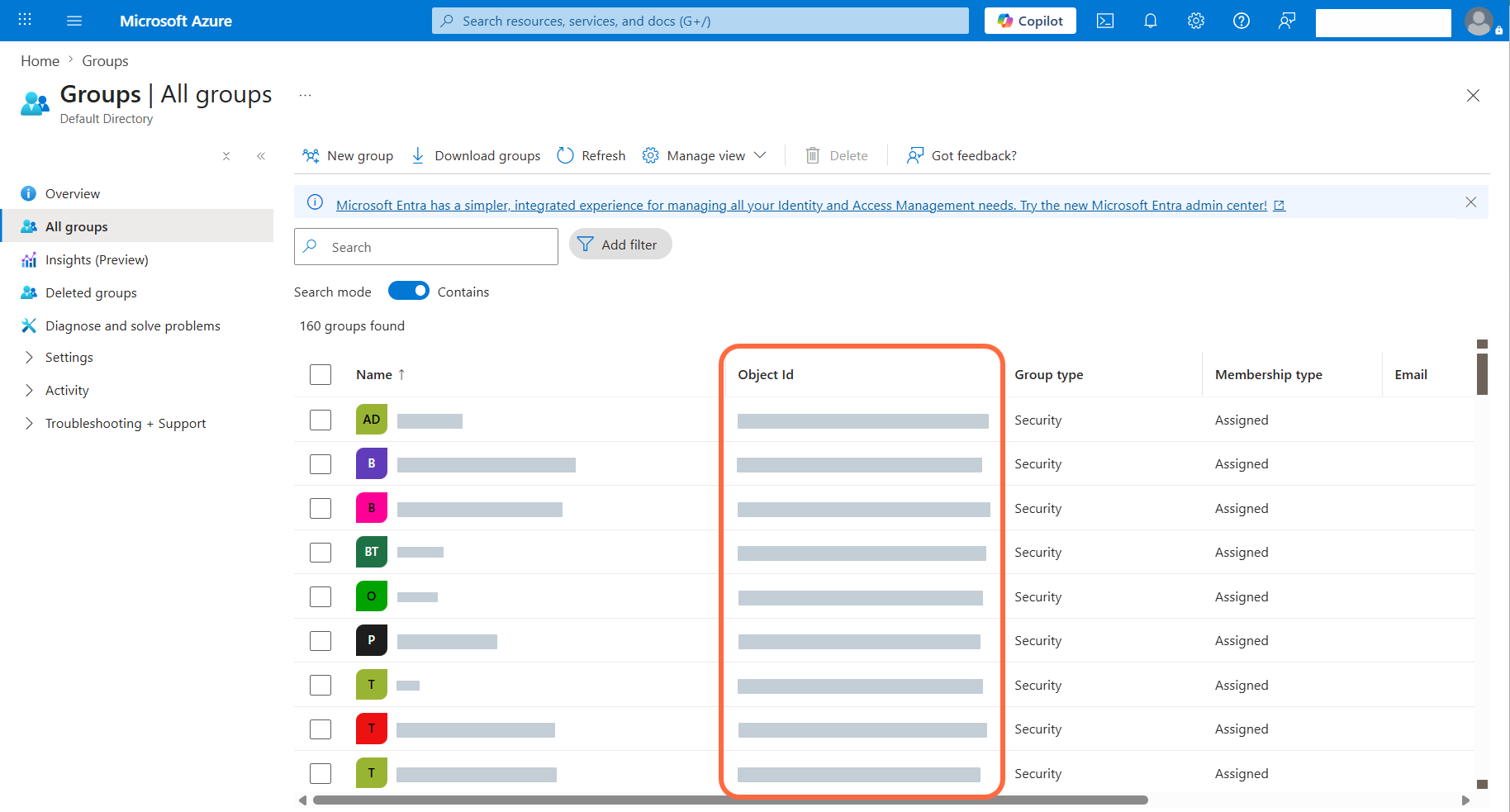Collapse the sidebar with double chevron
The image size is (1510, 812).
click(x=261, y=156)
